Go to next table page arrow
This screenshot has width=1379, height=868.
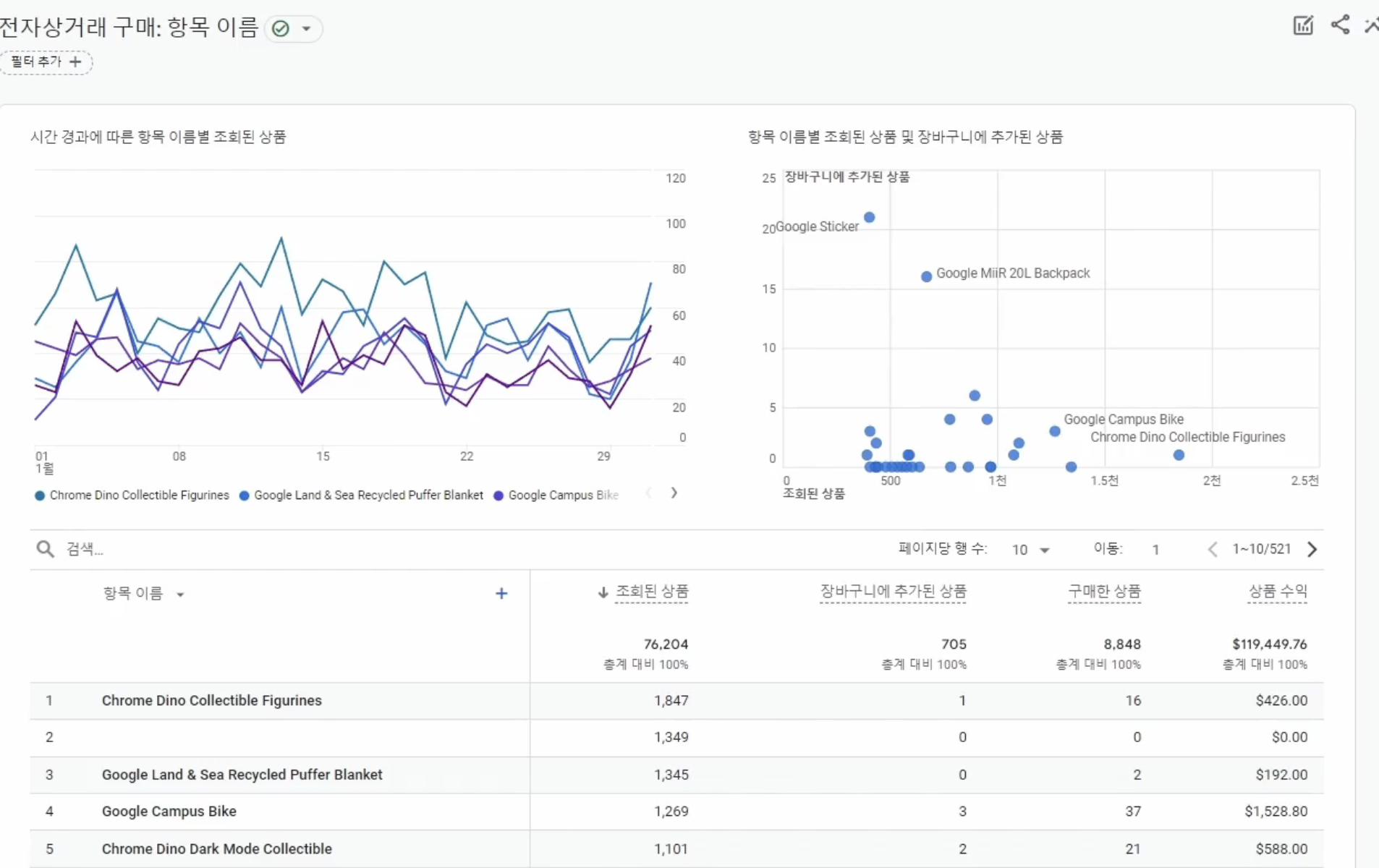pos(1312,550)
